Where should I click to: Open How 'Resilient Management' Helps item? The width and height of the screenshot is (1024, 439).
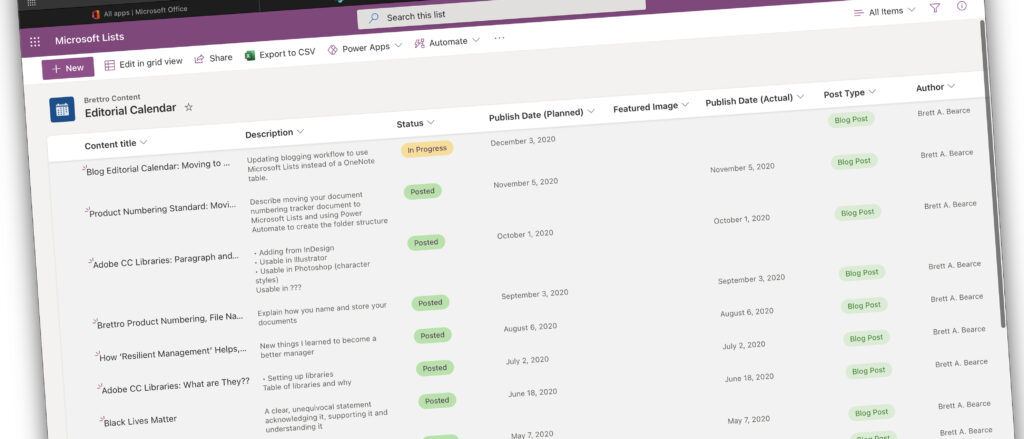click(172, 353)
